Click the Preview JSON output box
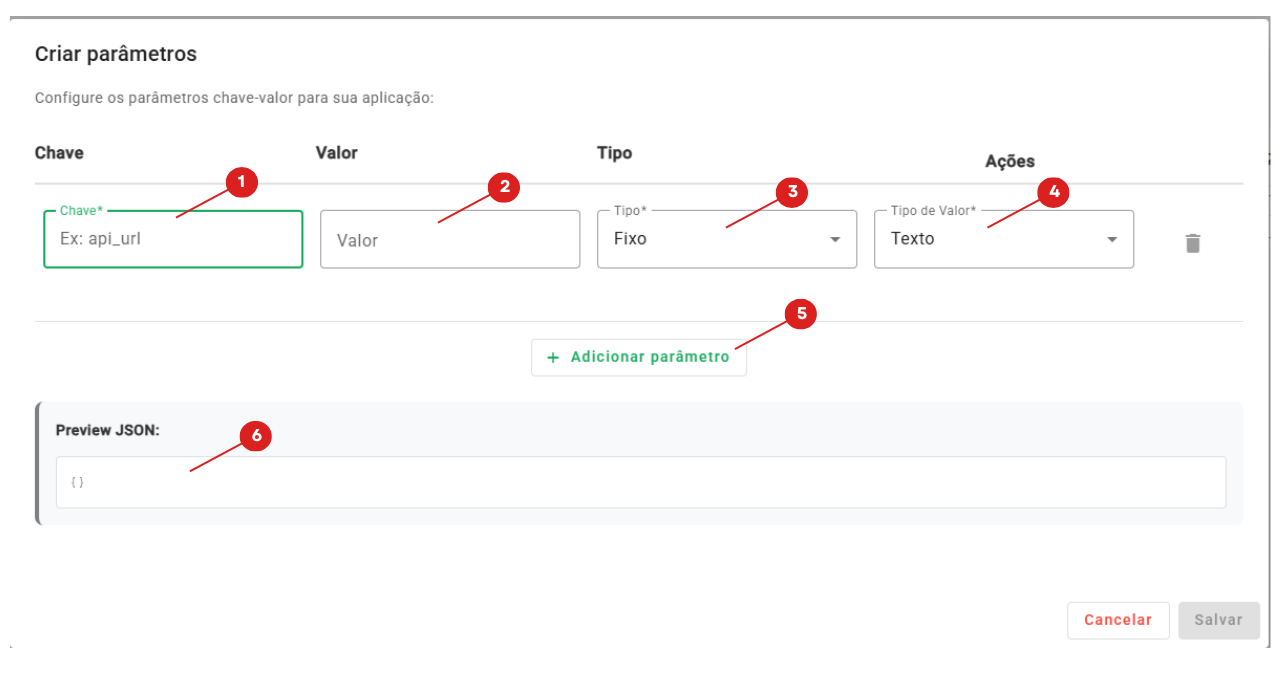The image size is (1280, 681). [x=640, y=482]
